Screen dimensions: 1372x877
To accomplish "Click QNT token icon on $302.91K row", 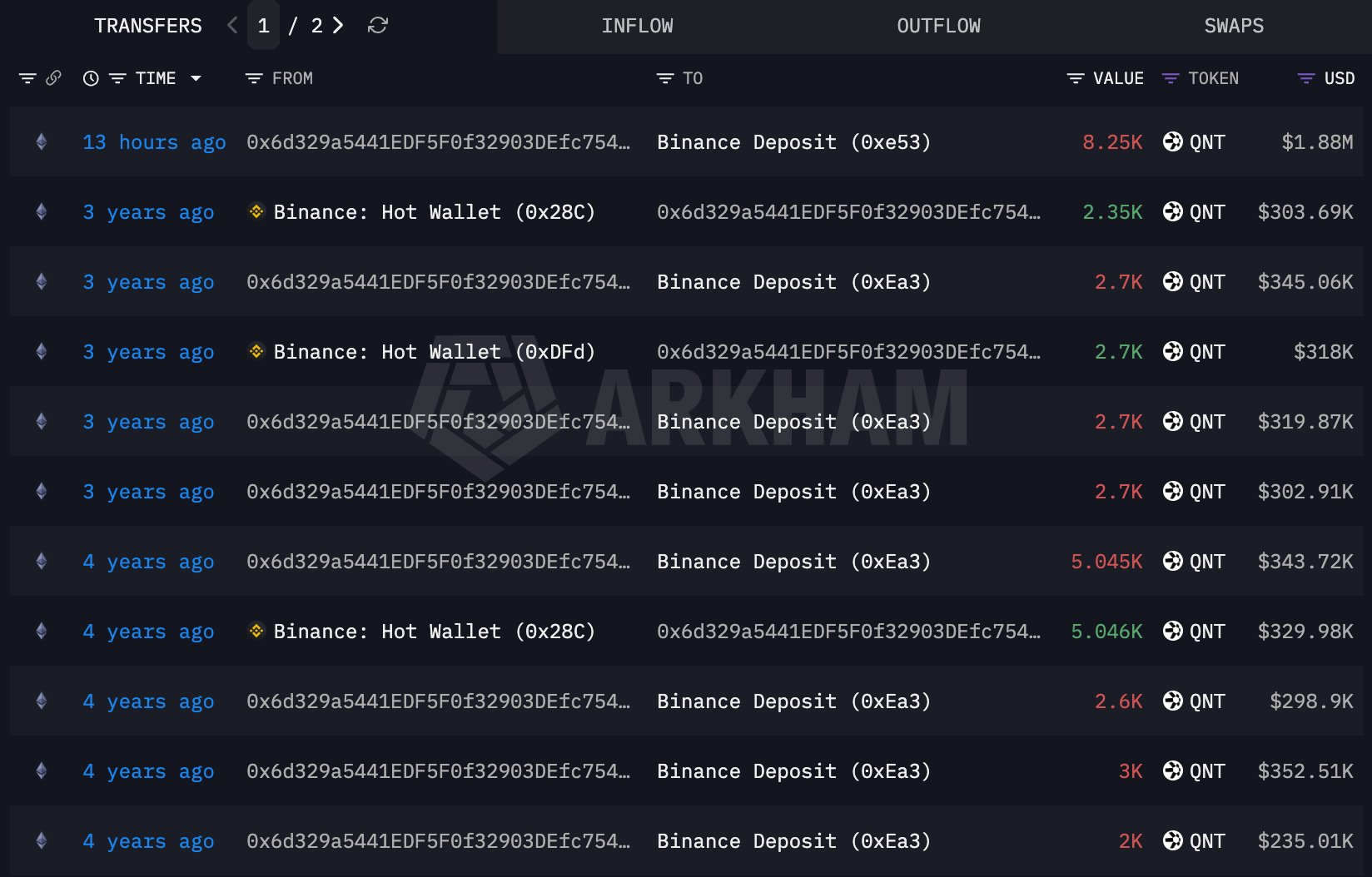I will (x=1173, y=492).
